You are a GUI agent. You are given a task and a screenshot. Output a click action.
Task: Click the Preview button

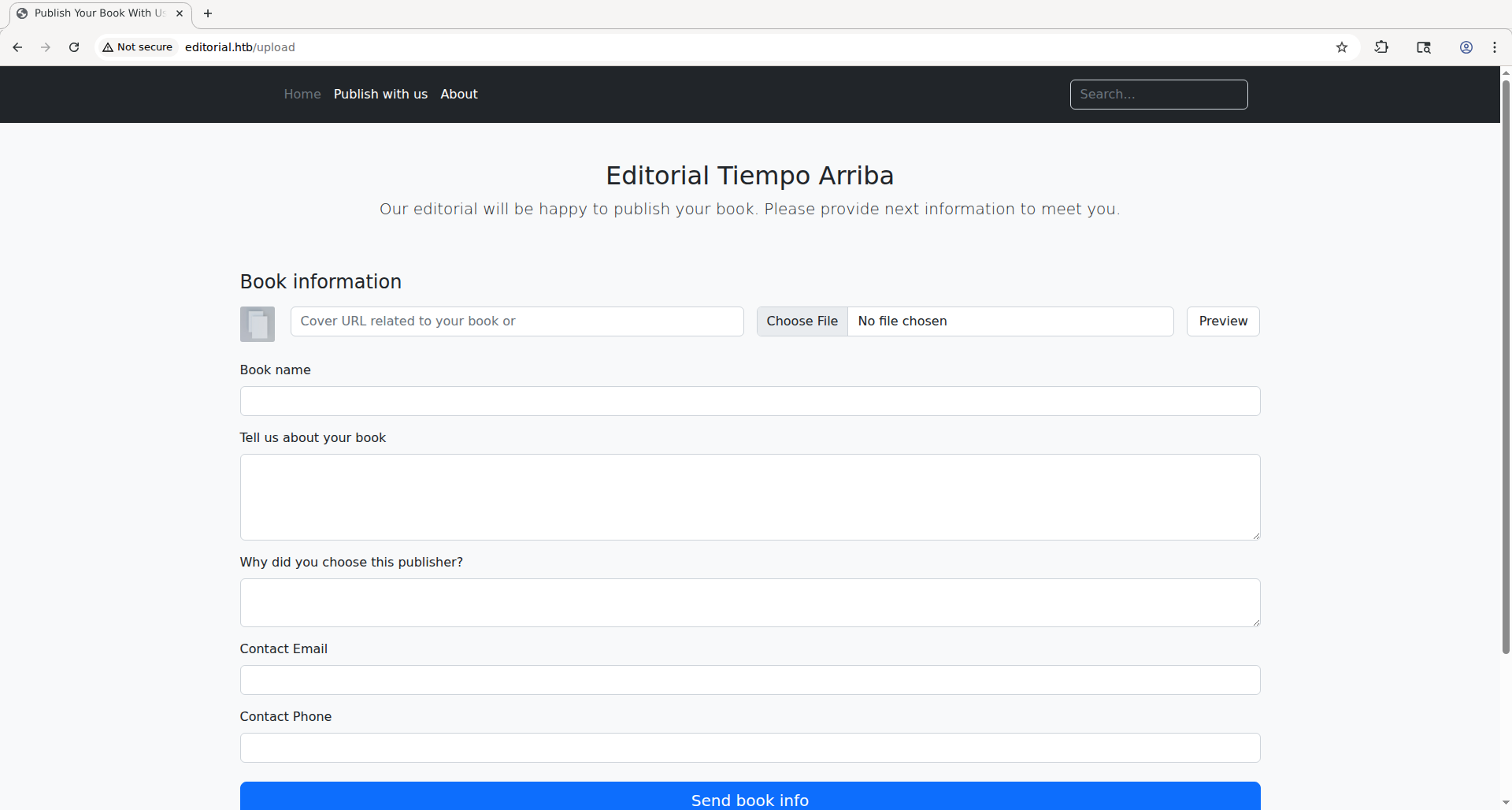[x=1223, y=321]
